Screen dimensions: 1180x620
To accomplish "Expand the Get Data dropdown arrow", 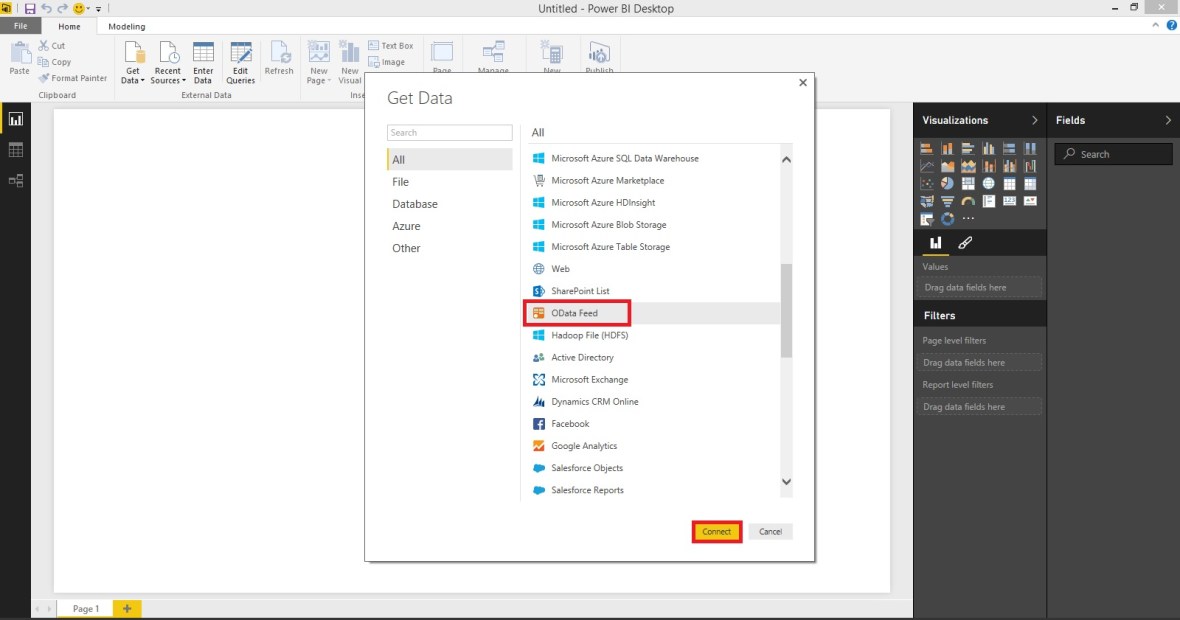I will (x=141, y=80).
